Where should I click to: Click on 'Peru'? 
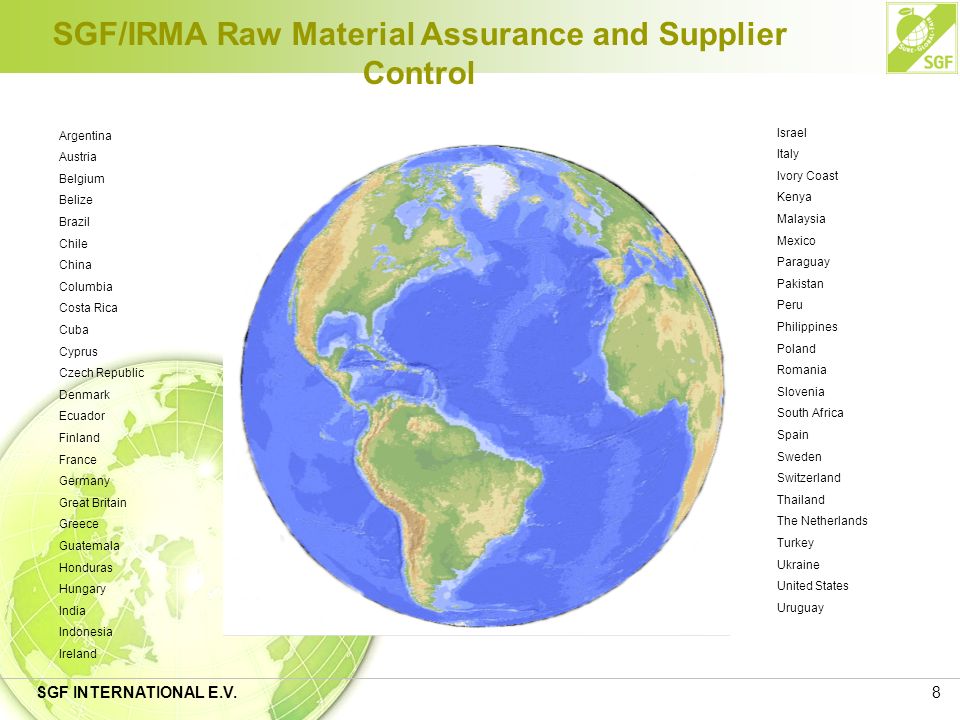(790, 305)
